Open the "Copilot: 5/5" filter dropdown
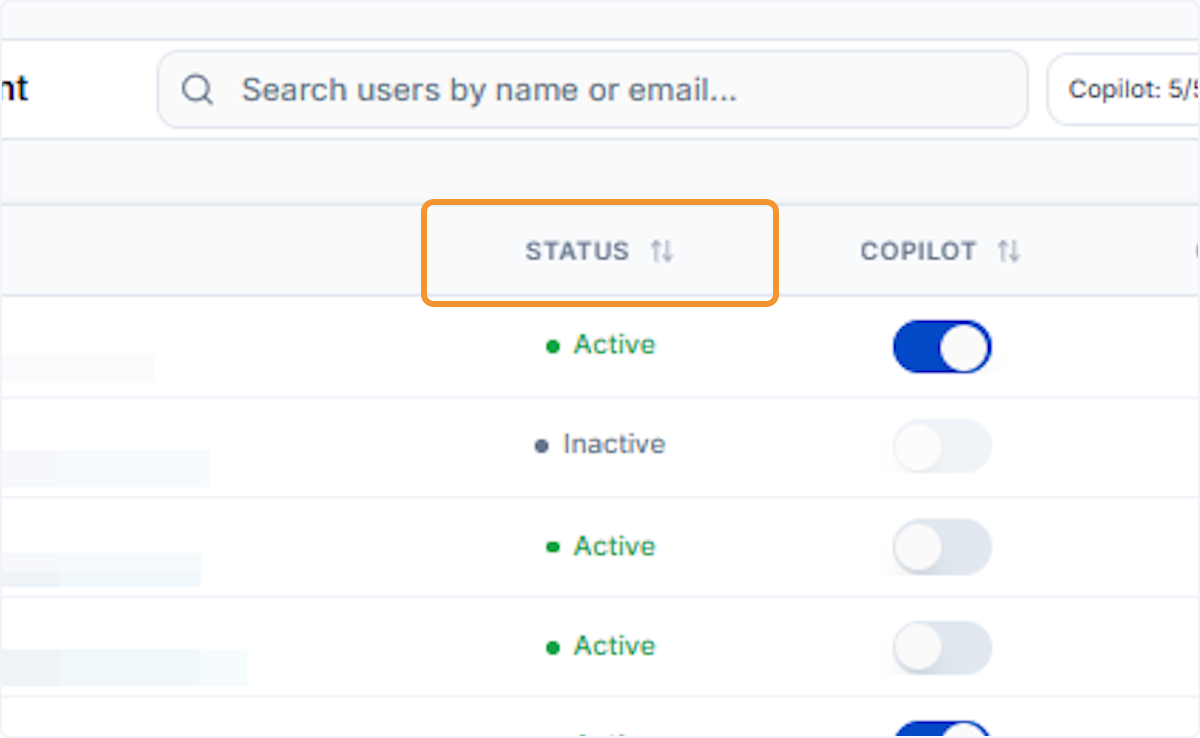Screen dimensions: 1200x738 click(1123, 90)
